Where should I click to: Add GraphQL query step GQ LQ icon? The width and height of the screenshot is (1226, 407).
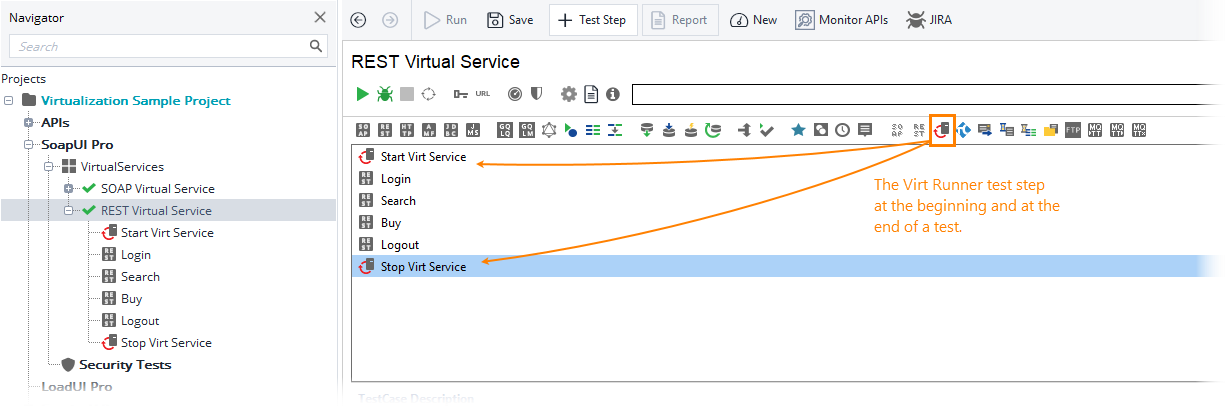tap(504, 129)
